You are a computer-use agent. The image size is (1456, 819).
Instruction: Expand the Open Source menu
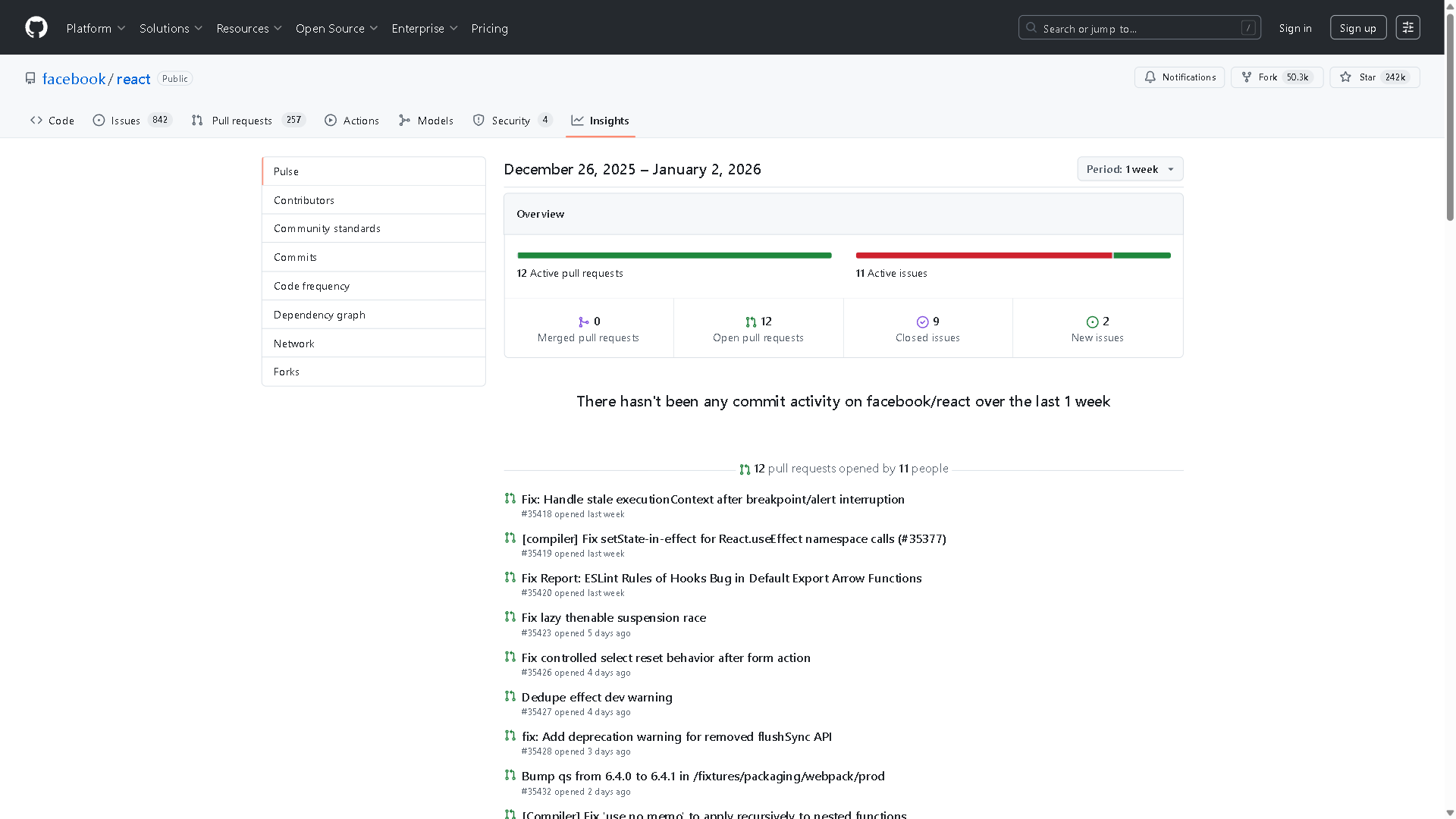(x=337, y=28)
